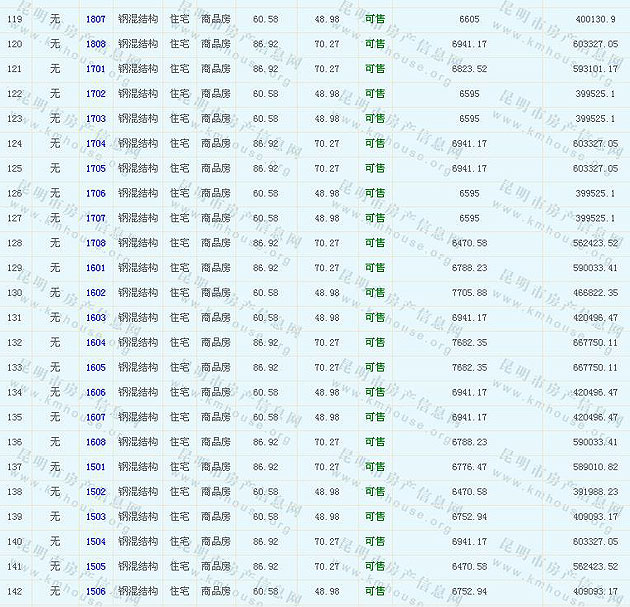Image resolution: width=630 pixels, height=607 pixels.
Task: Click the 可售 status in row 119
Action: [374, 19]
